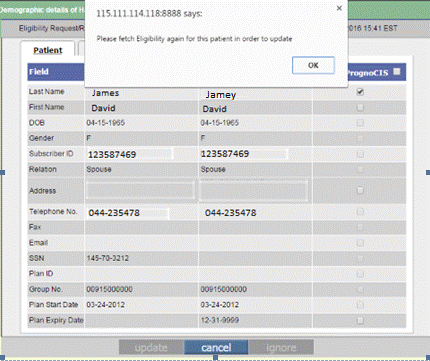Open the Patient tab
The width and height of the screenshot is (430, 361).
click(x=48, y=50)
